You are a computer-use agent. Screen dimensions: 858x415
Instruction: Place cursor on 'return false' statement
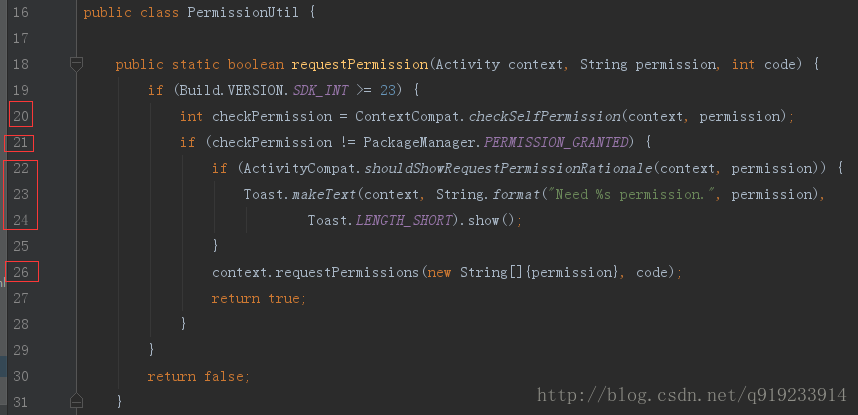click(198, 376)
